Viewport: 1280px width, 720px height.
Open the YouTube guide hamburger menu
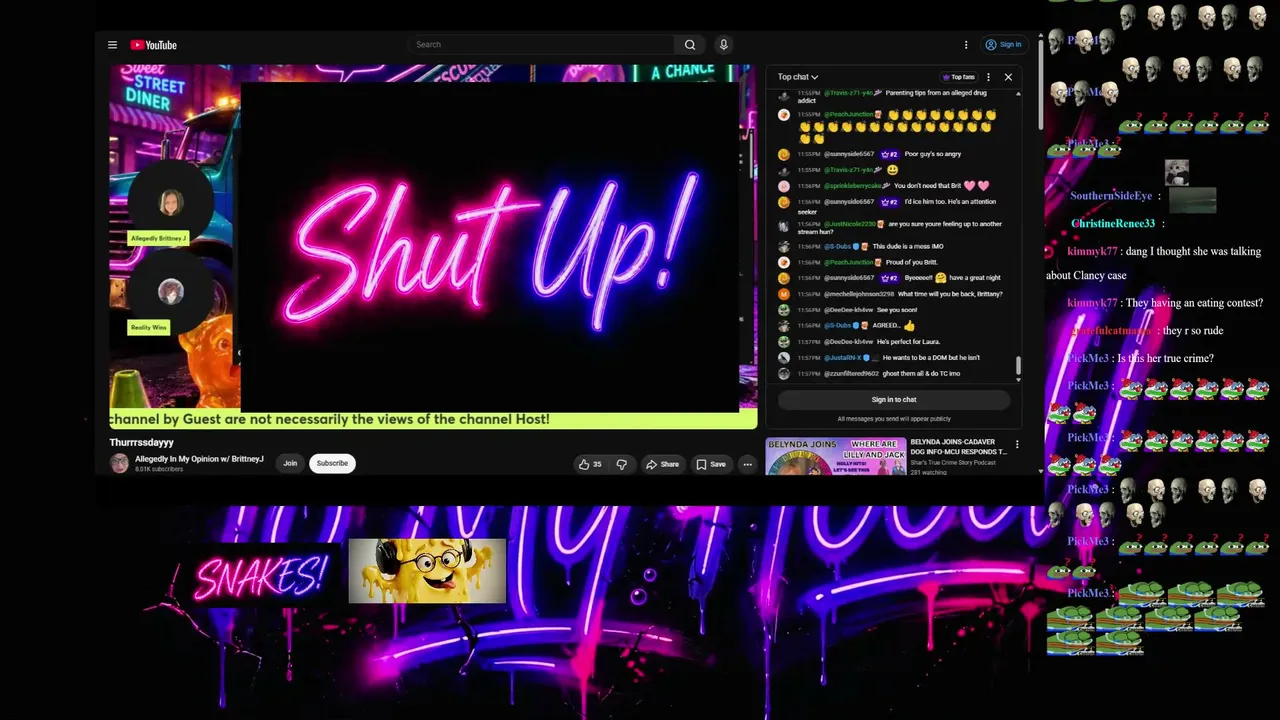tap(112, 45)
